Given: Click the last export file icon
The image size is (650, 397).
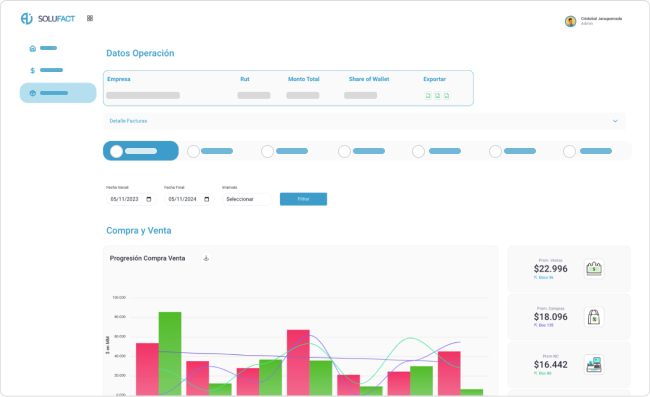Looking at the screenshot, I should pos(446,96).
